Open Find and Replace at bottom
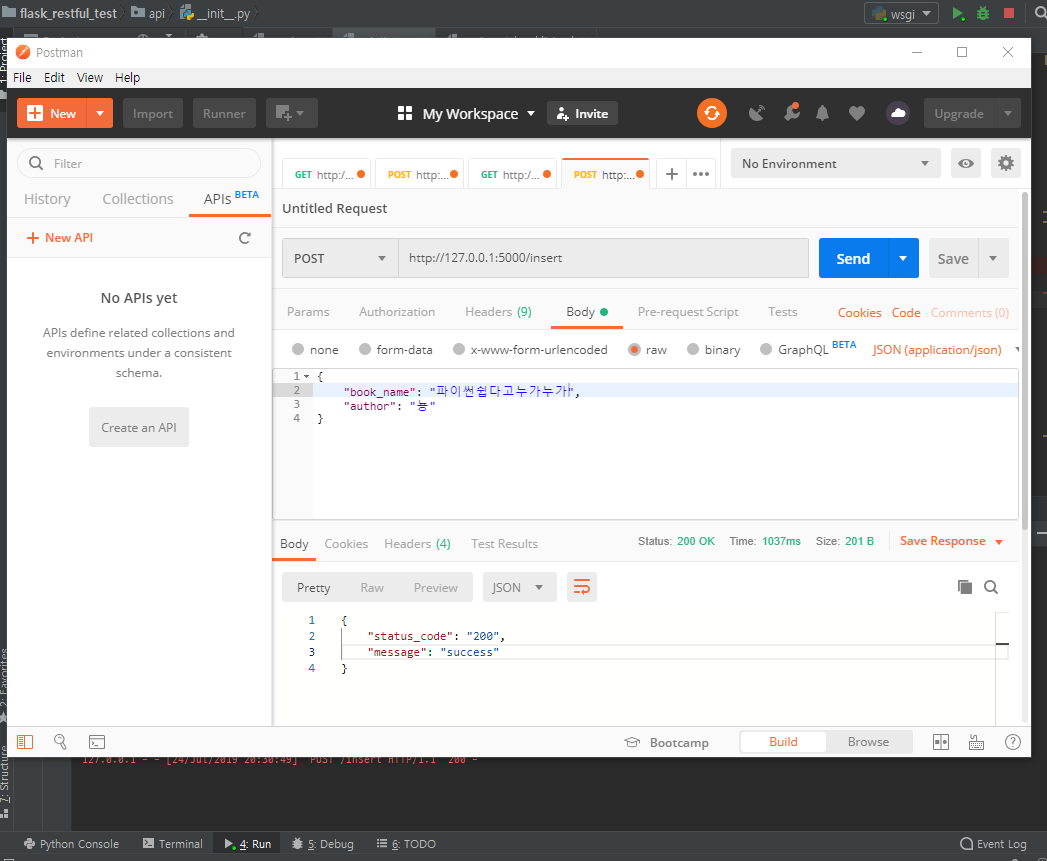 pos(60,742)
